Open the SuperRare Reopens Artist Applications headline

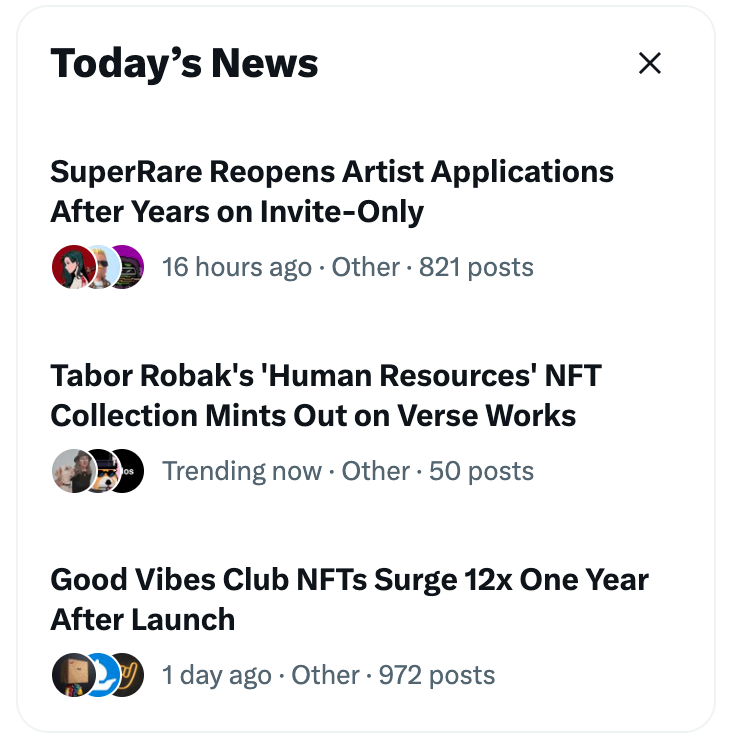(332, 191)
